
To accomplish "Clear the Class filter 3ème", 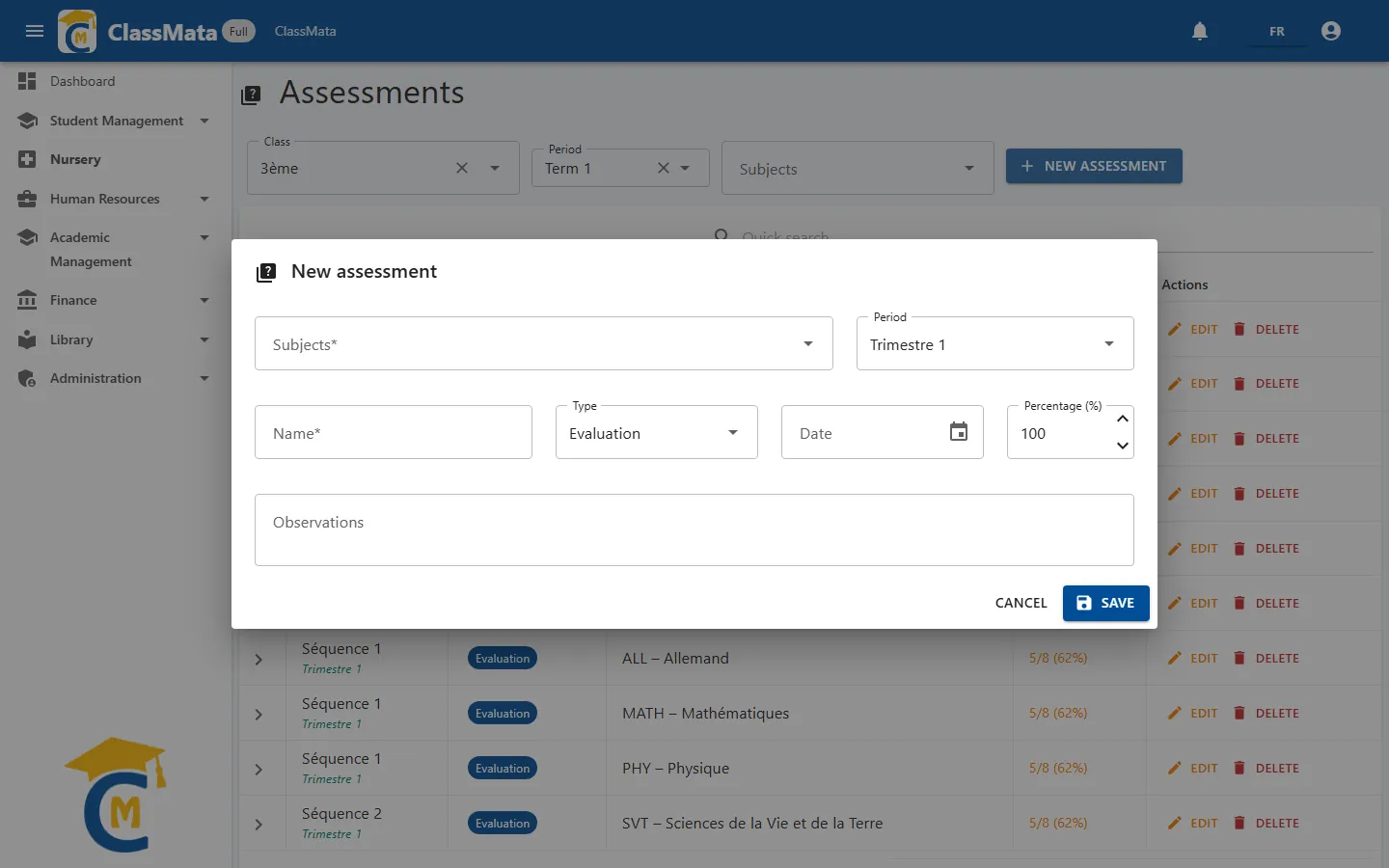I will 462,168.
